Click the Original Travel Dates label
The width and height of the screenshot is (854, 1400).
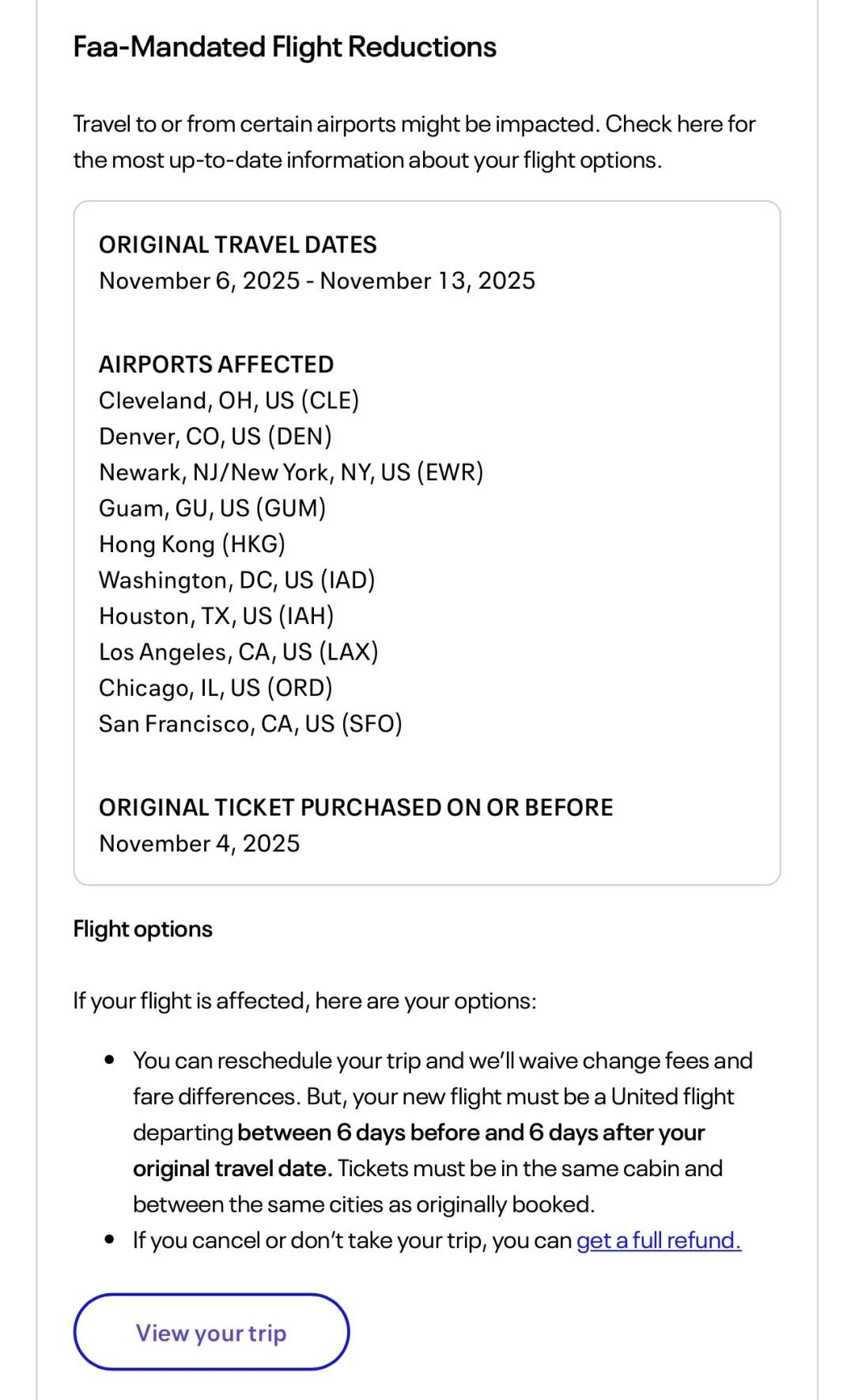point(237,244)
